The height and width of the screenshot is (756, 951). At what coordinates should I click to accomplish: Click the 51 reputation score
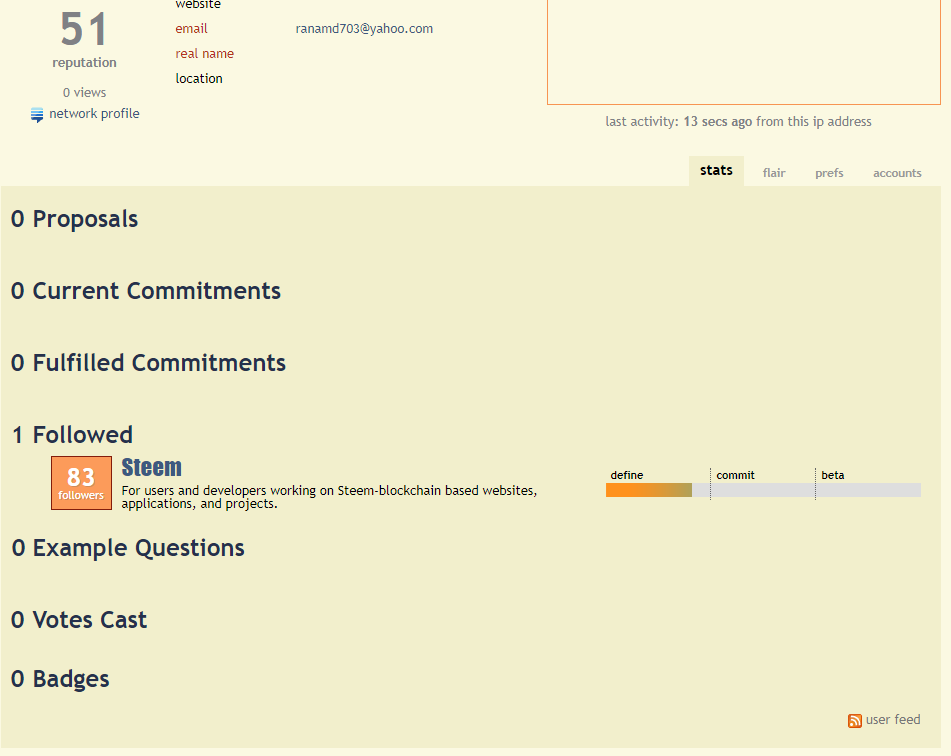(84, 30)
